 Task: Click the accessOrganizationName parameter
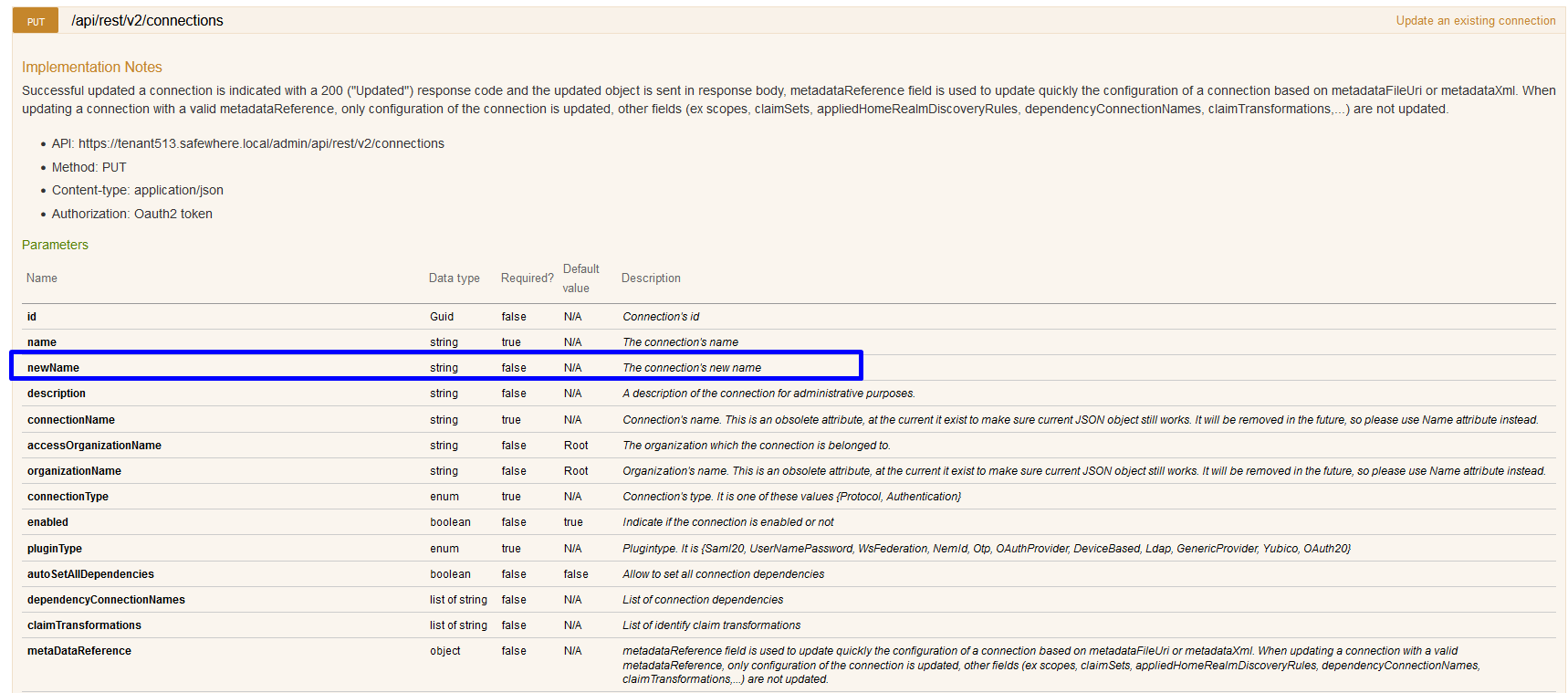[x=94, y=446]
